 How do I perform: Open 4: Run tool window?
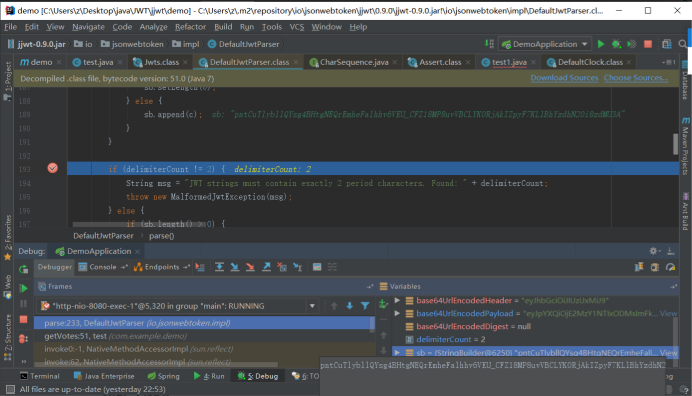pyautogui.click(x=209, y=376)
